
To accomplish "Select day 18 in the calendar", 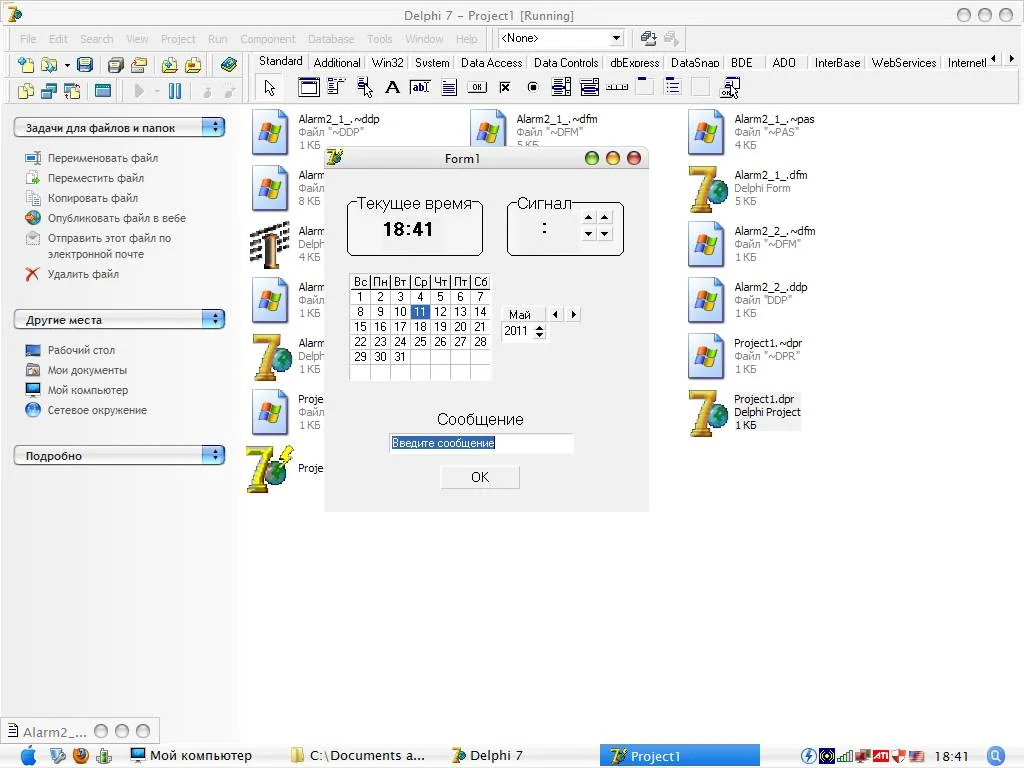I will pyautogui.click(x=420, y=327).
